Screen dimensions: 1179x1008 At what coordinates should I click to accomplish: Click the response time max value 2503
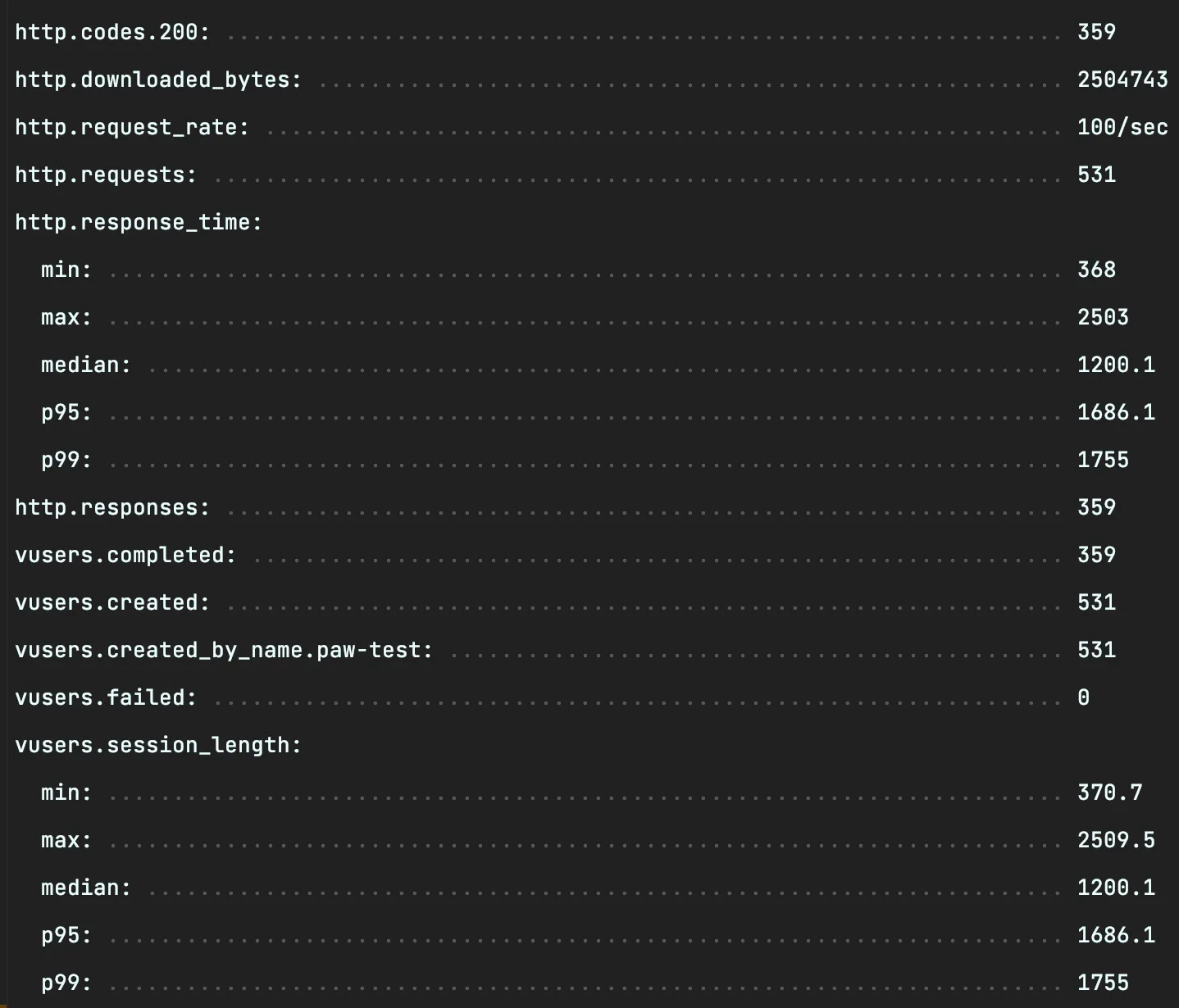click(x=1103, y=317)
